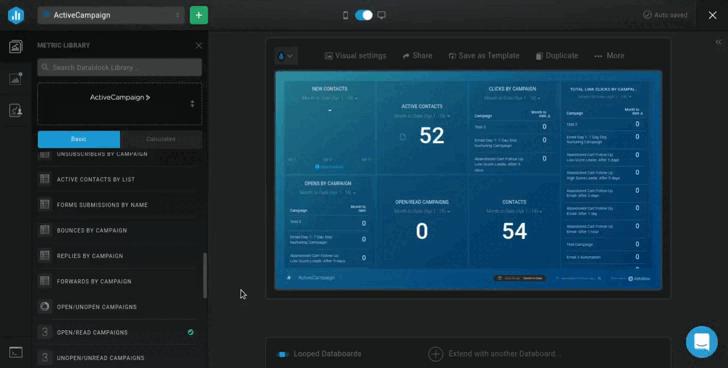Select the mobile phone view icon
The height and width of the screenshot is (368, 728).
pos(345,15)
